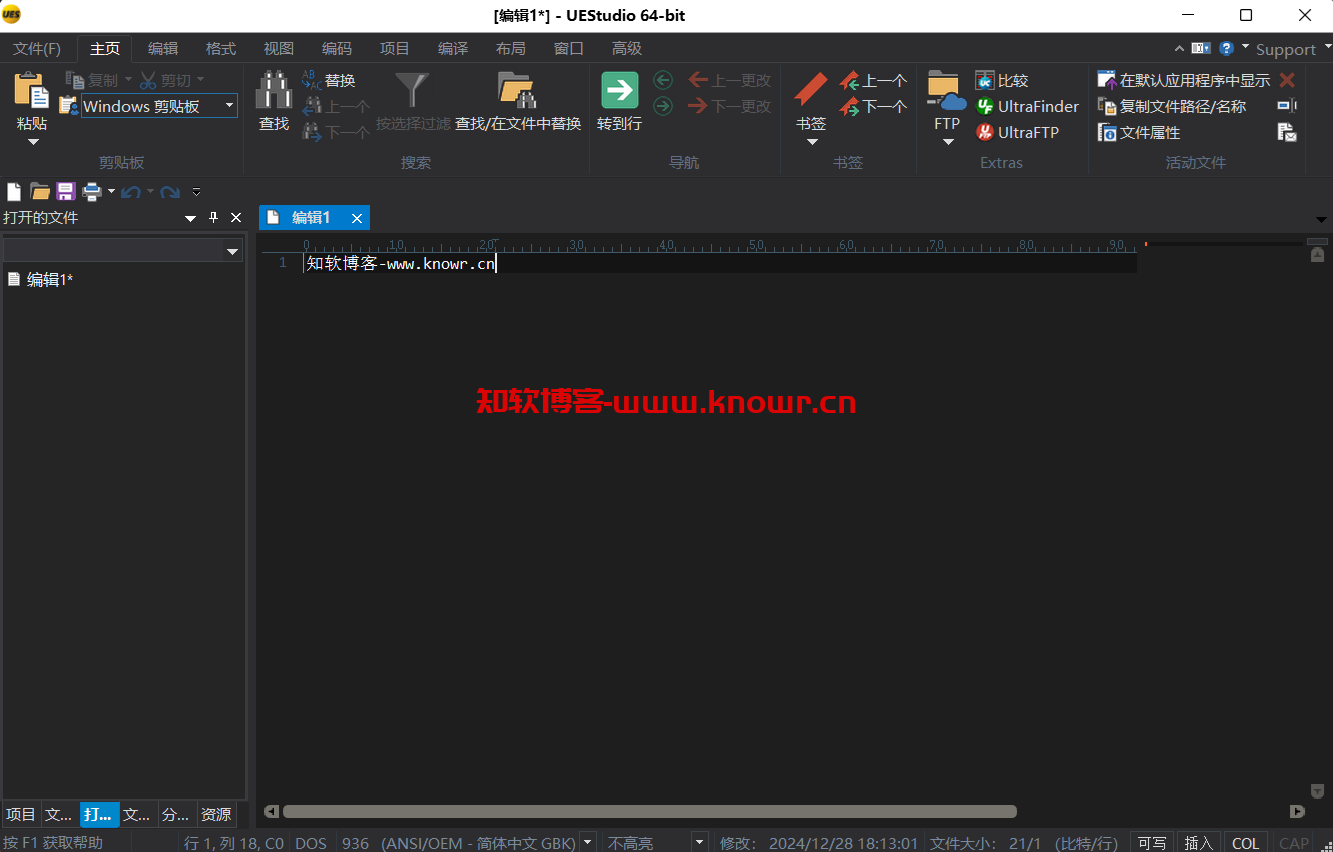Expand the Paste (粘贴) dropdown arrow
Viewport: 1333px width, 852px height.
pos(32,142)
